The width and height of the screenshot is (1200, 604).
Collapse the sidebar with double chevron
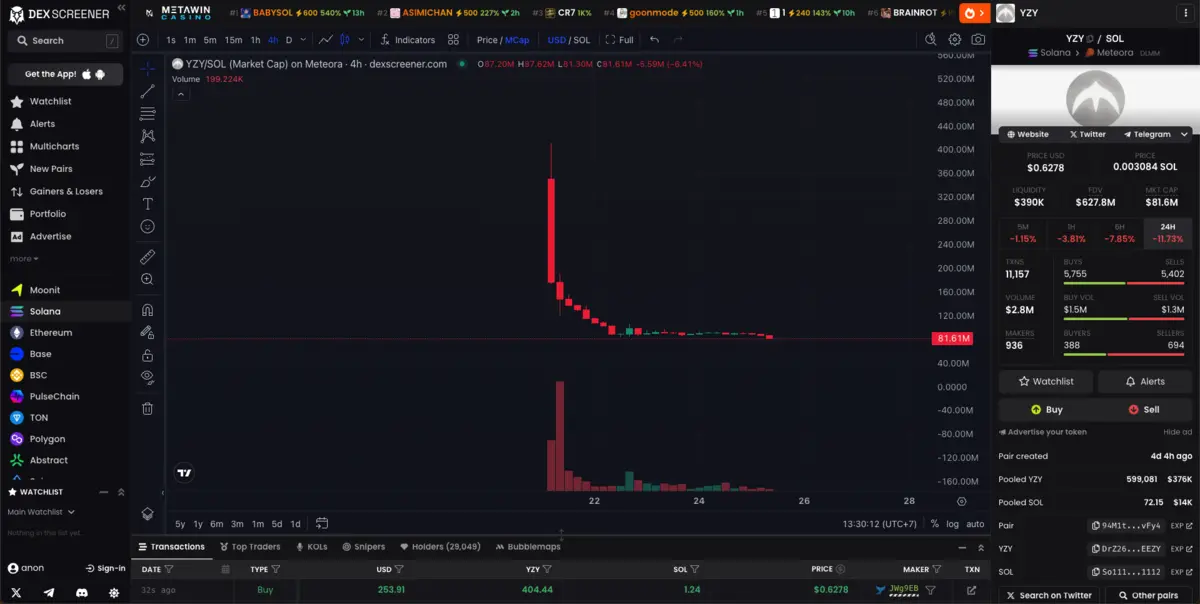[121, 7]
